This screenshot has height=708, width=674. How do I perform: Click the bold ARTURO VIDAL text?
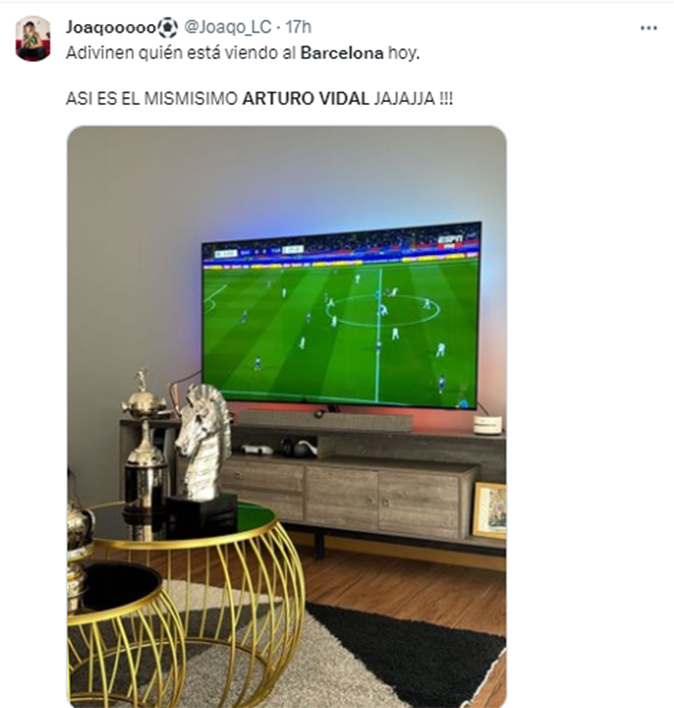pyautogui.click(x=306, y=99)
